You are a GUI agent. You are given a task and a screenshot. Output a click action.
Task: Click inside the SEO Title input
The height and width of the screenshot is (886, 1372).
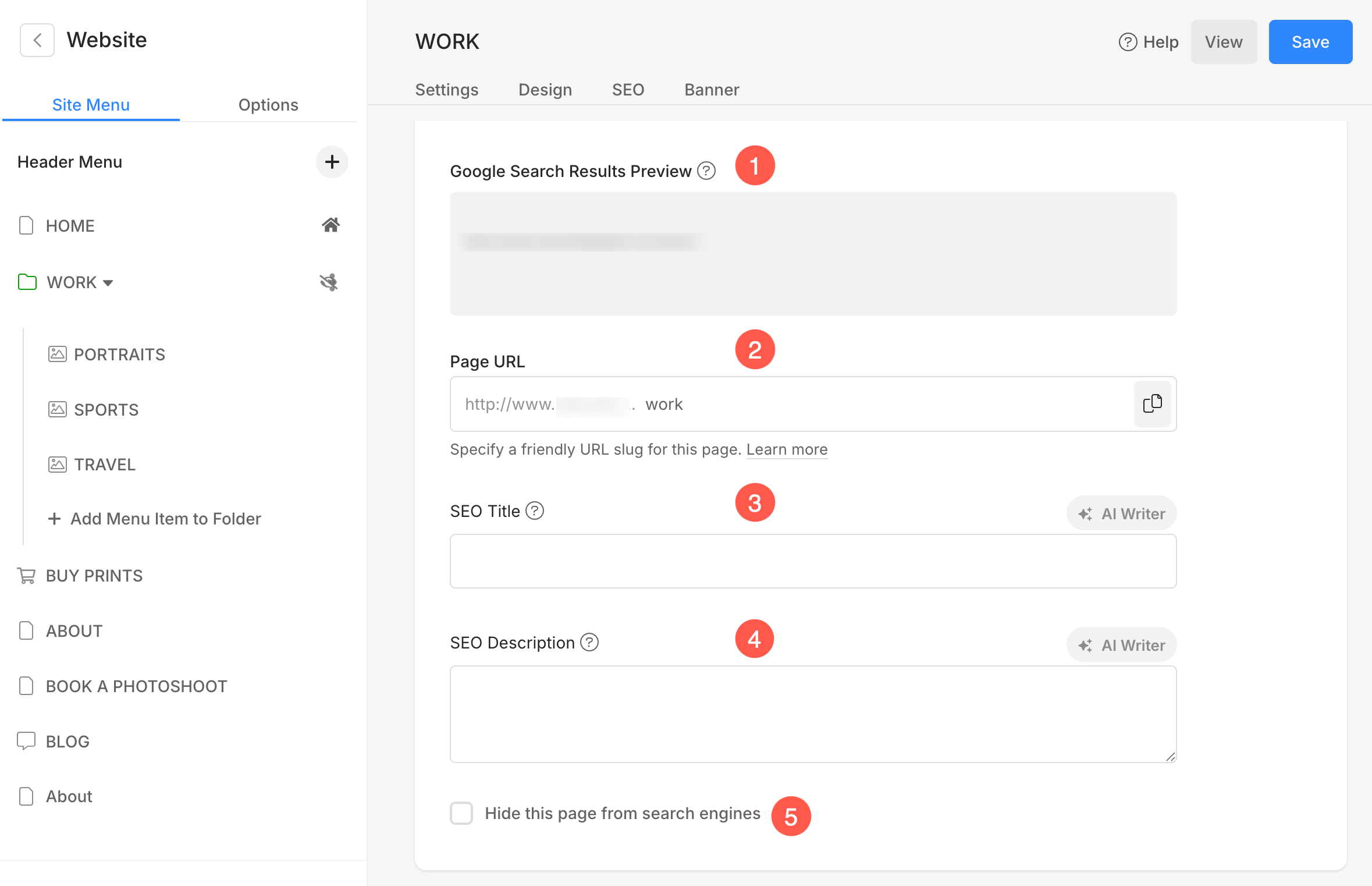[813, 561]
